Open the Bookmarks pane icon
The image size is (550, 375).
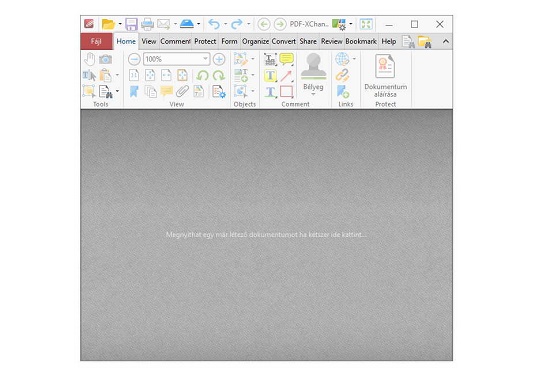134,92
